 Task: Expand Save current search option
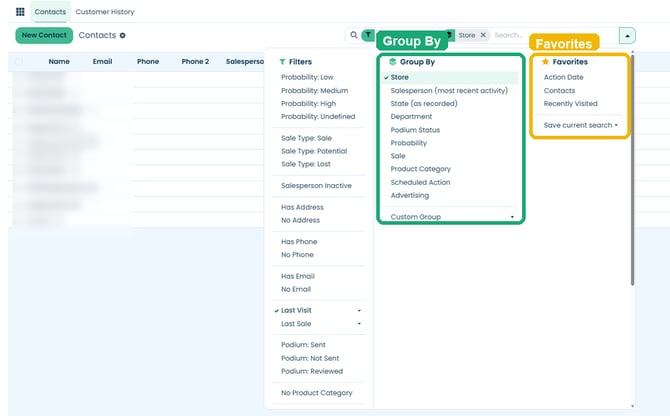[x=580, y=125]
